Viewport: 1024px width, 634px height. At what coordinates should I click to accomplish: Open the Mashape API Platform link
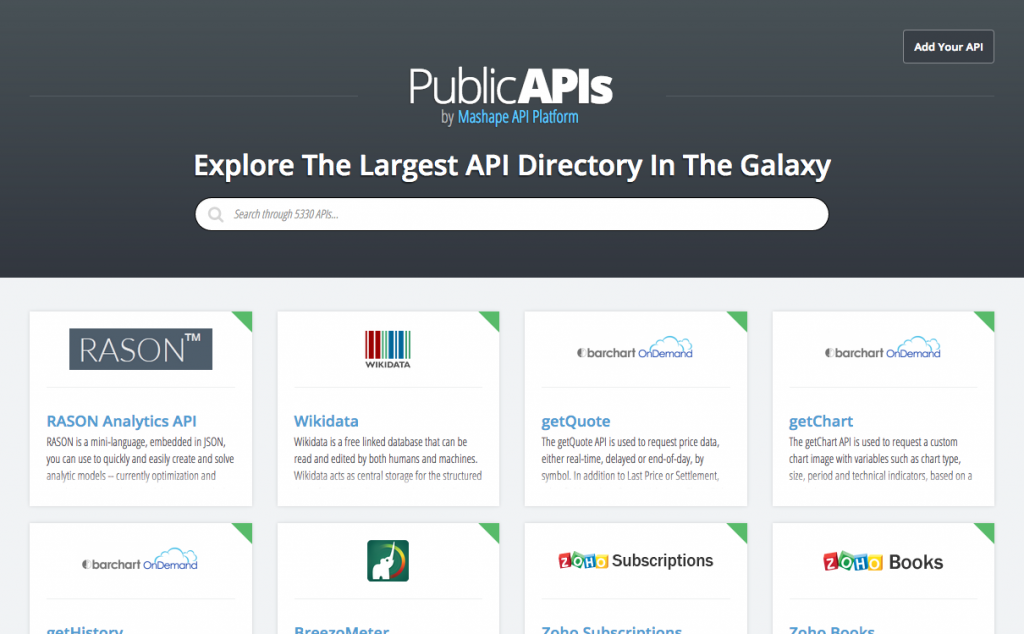518,117
